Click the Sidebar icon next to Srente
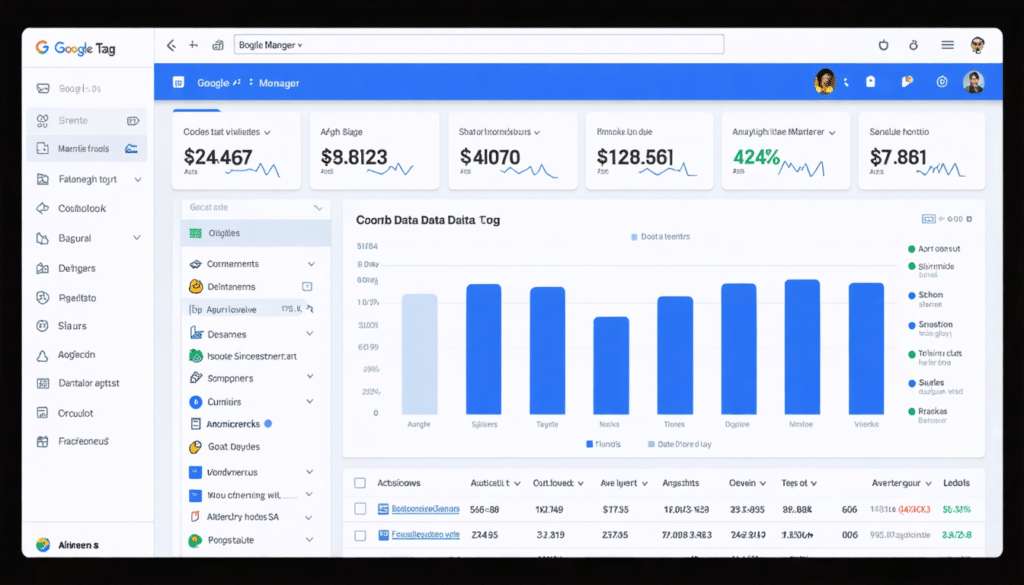The height and width of the screenshot is (585, 1024). (x=43, y=120)
